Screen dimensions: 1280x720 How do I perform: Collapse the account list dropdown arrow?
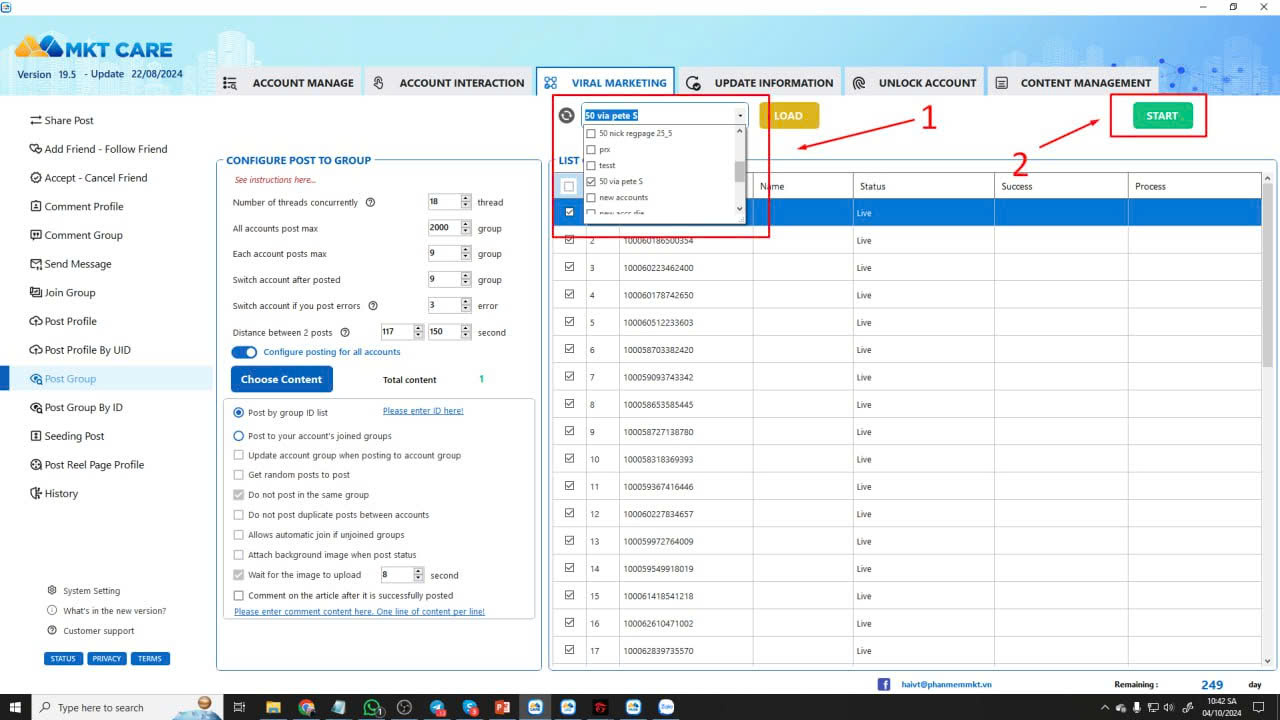[x=739, y=114]
